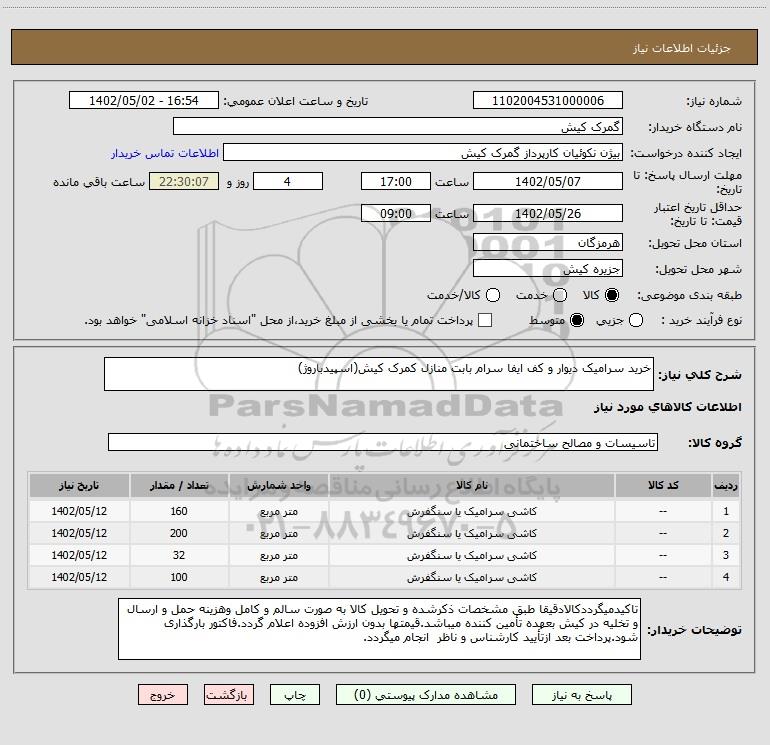Click the بازگشت back button
Screen dimensions: 770x745
(x=229, y=695)
